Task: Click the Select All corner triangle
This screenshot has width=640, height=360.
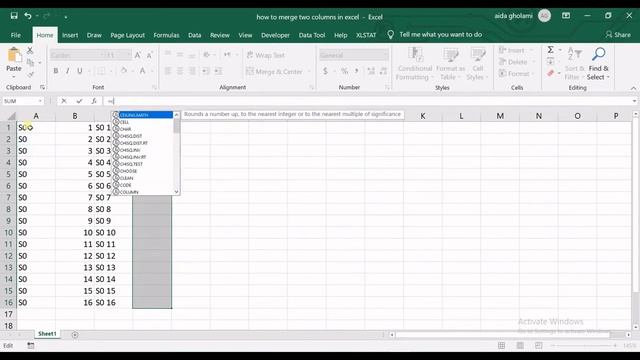Action: coord(11,116)
